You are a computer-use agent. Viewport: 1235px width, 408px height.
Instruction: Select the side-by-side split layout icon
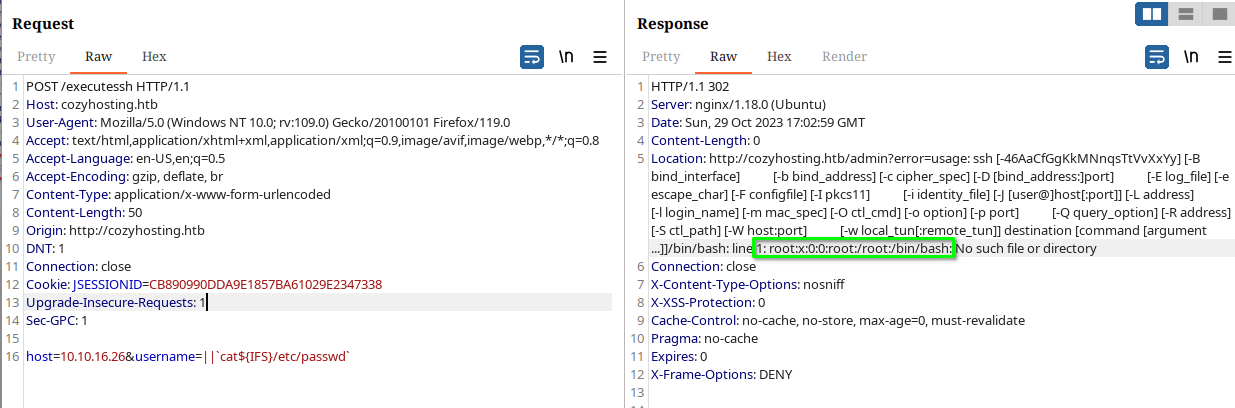1151,14
